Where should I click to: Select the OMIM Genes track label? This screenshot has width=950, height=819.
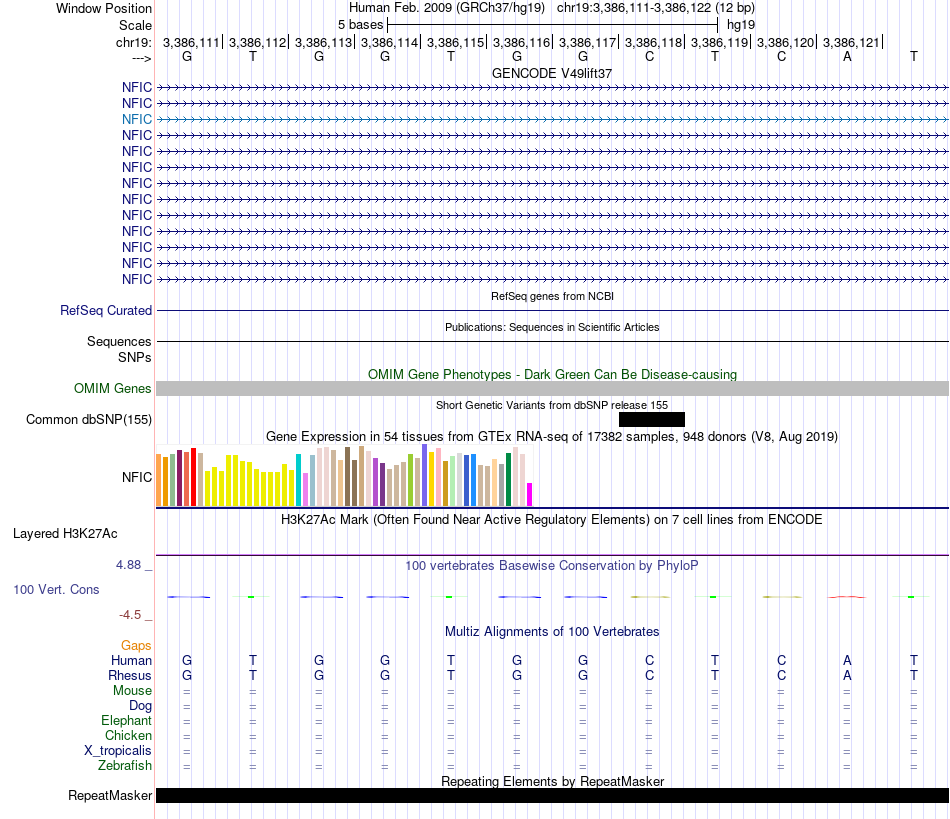tap(113, 388)
